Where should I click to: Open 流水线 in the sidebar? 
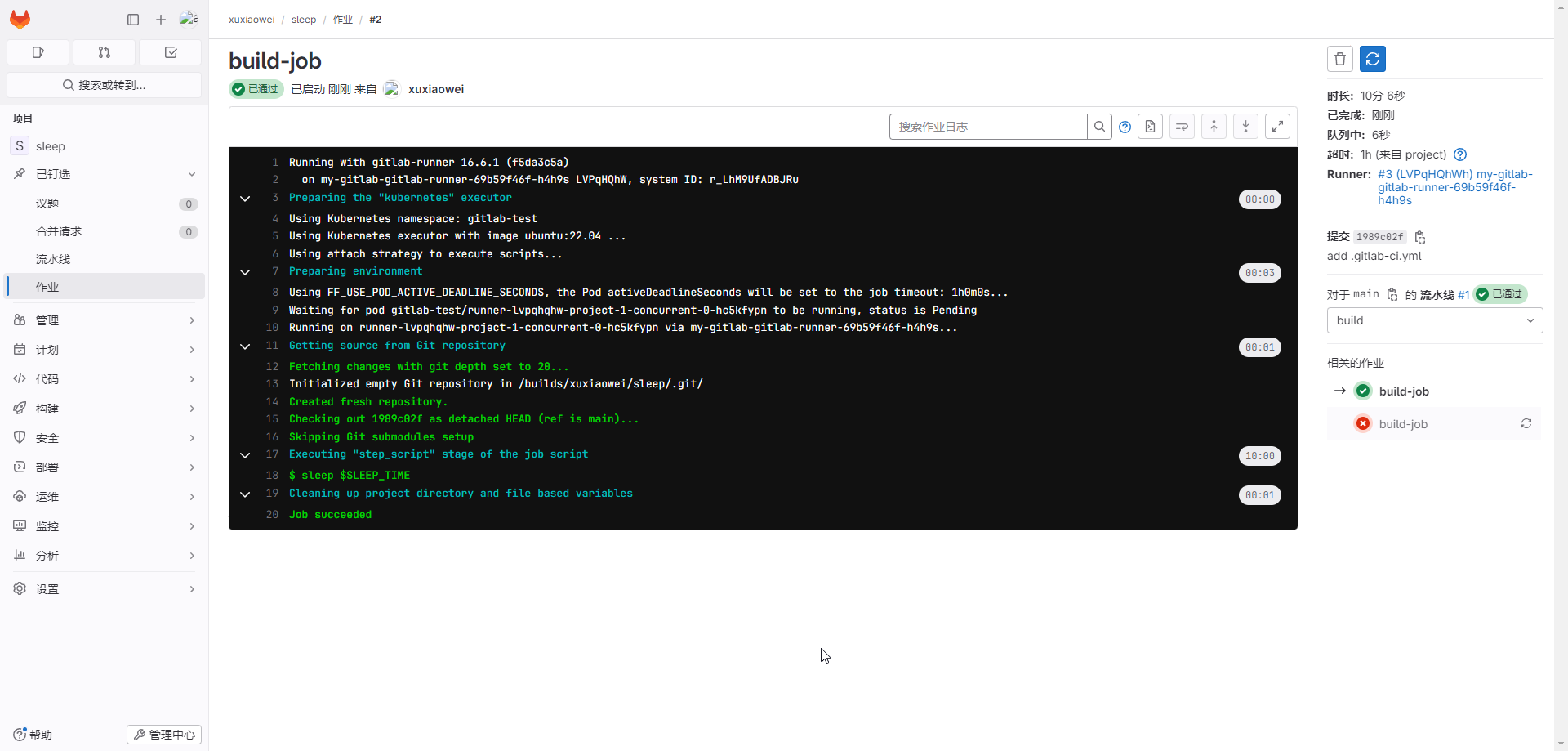pos(53,259)
